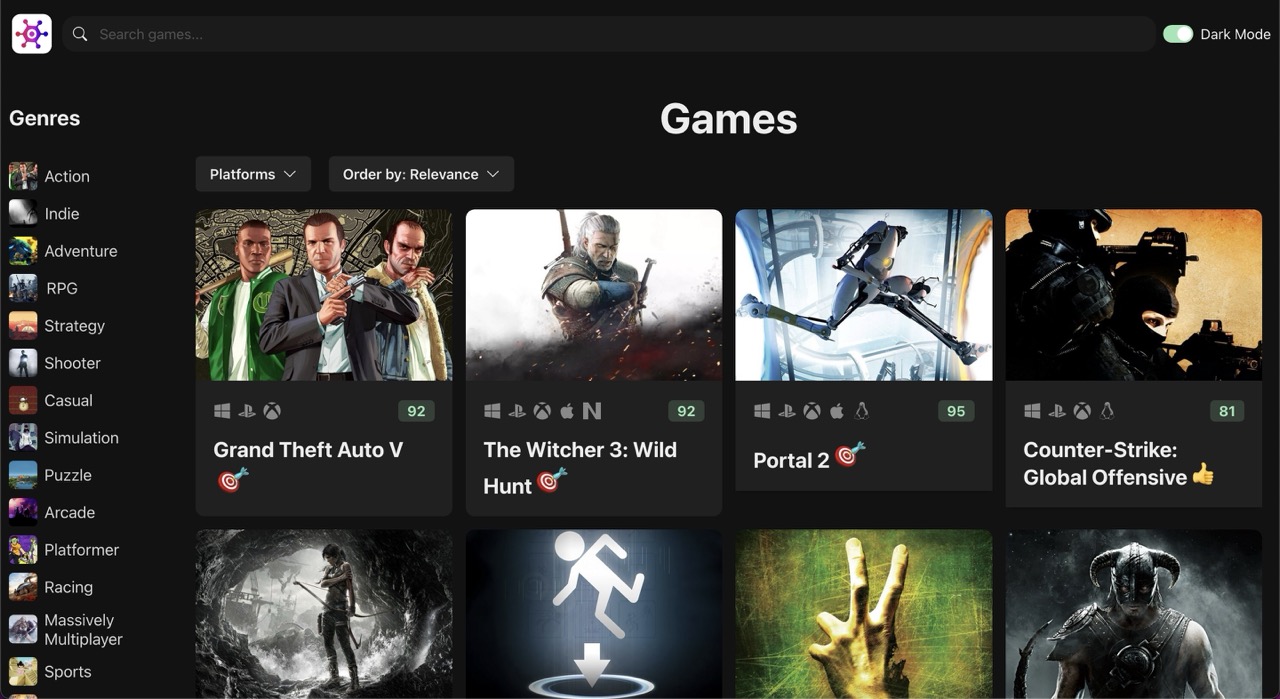Open the Portal cover with falling figure

tap(594, 614)
